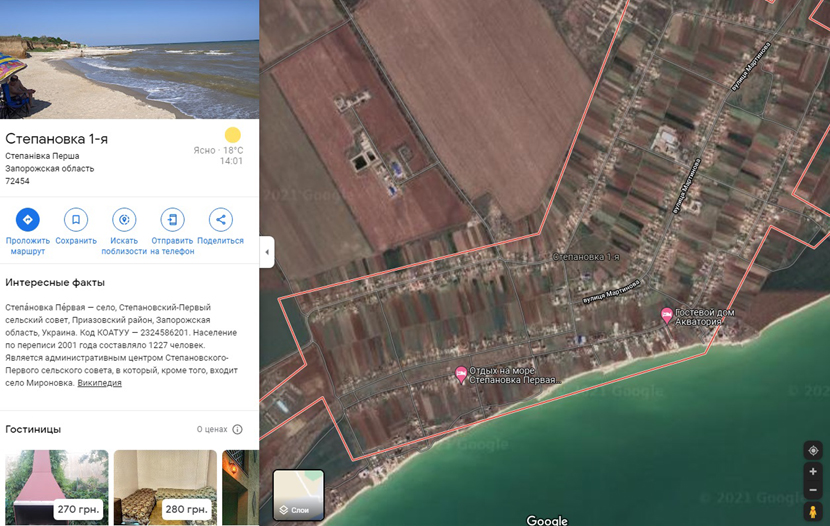Switch map view using Слои layers button
The width and height of the screenshot is (830, 526).
pos(298,496)
